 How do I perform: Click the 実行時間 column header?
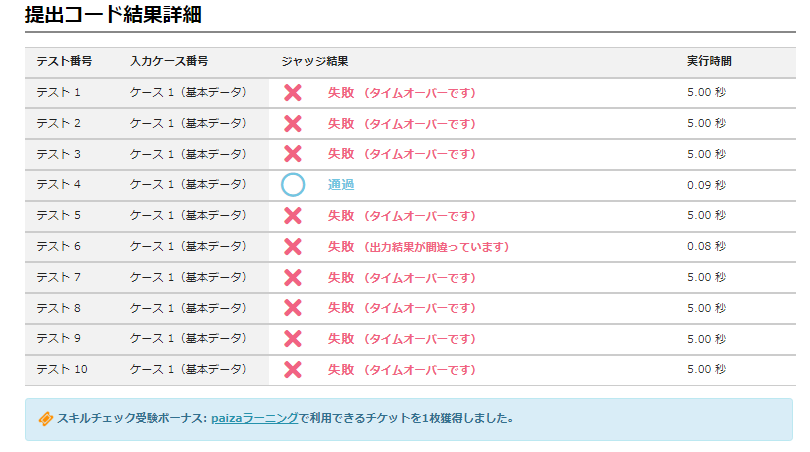click(x=709, y=62)
